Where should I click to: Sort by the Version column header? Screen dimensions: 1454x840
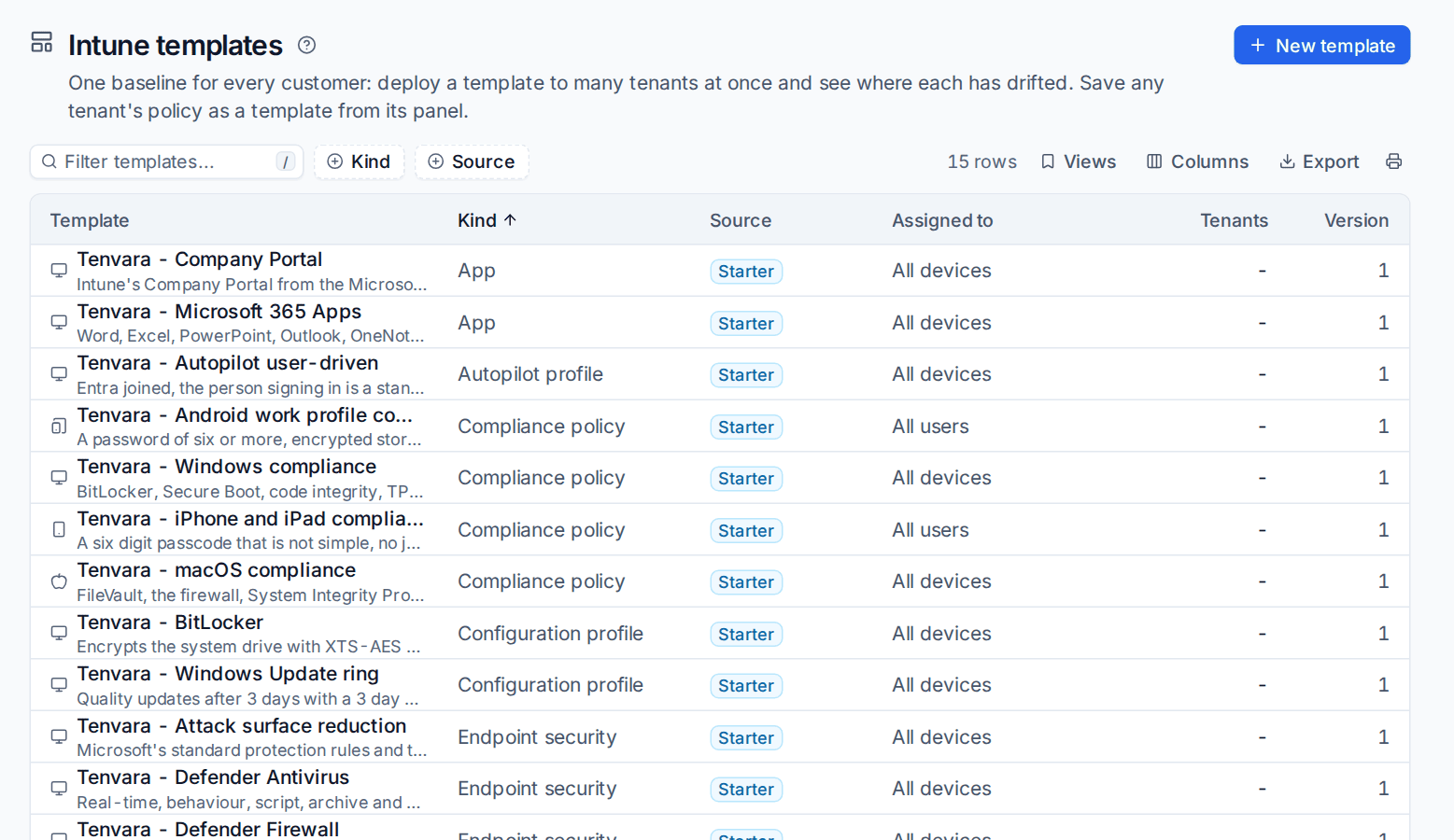click(1356, 220)
